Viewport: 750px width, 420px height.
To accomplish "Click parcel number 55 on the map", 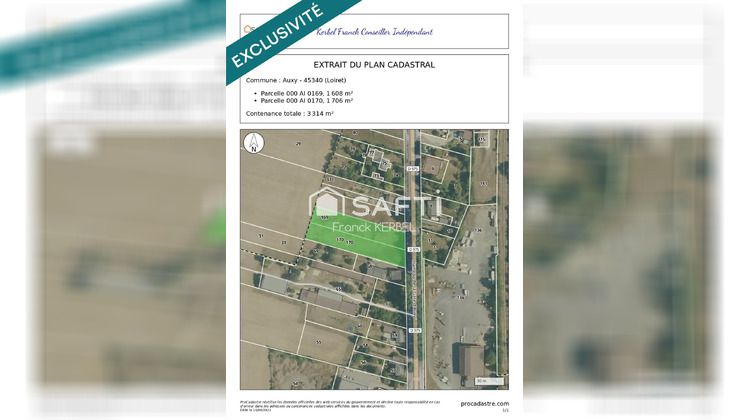I will (319, 342).
